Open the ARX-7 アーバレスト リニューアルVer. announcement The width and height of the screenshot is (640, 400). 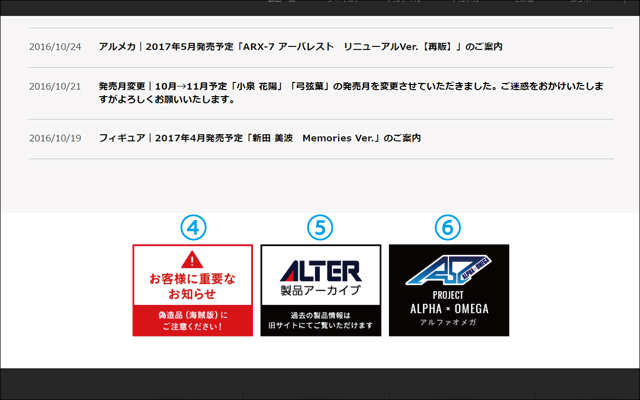pyautogui.click(x=300, y=47)
